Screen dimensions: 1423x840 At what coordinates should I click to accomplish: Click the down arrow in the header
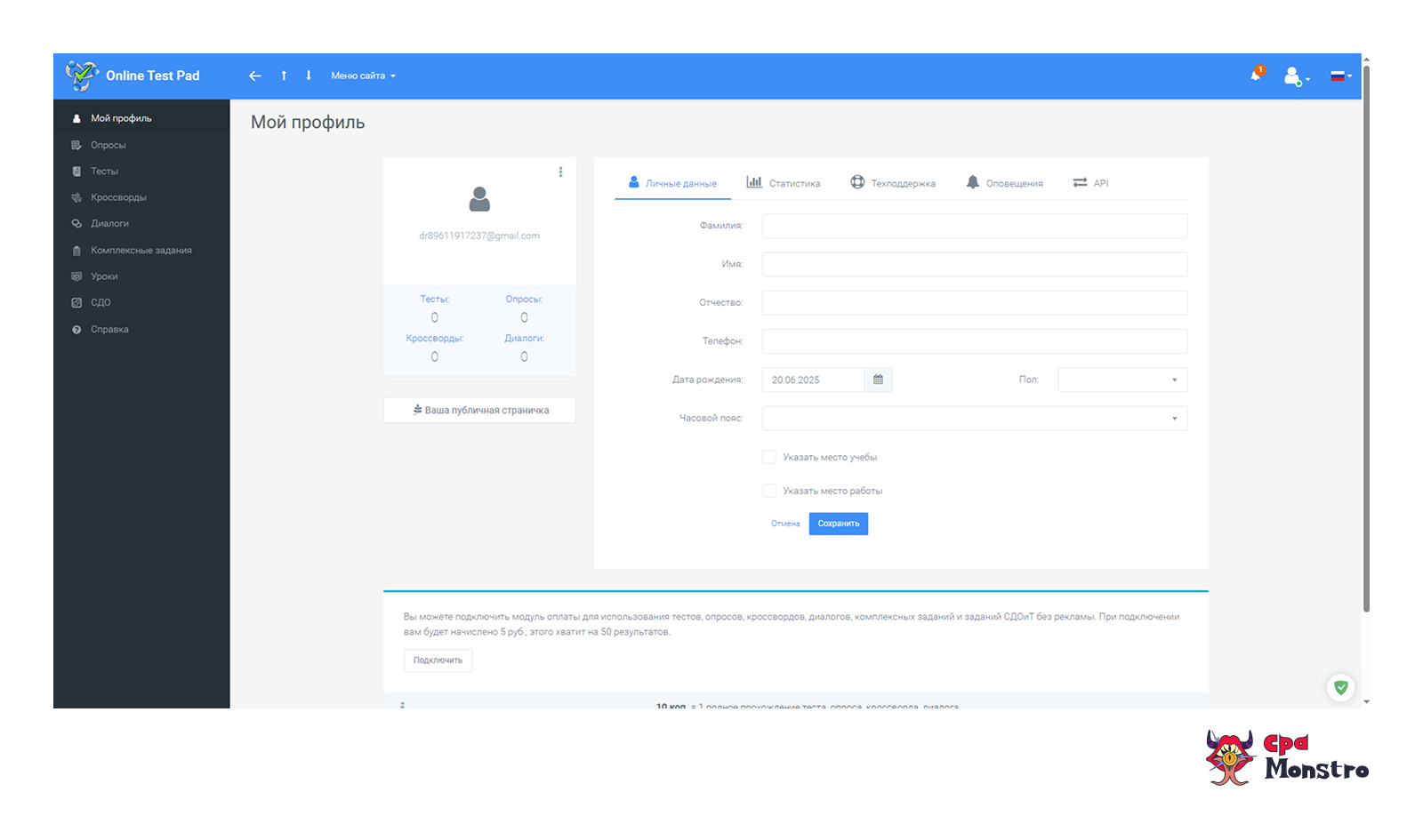tap(309, 76)
